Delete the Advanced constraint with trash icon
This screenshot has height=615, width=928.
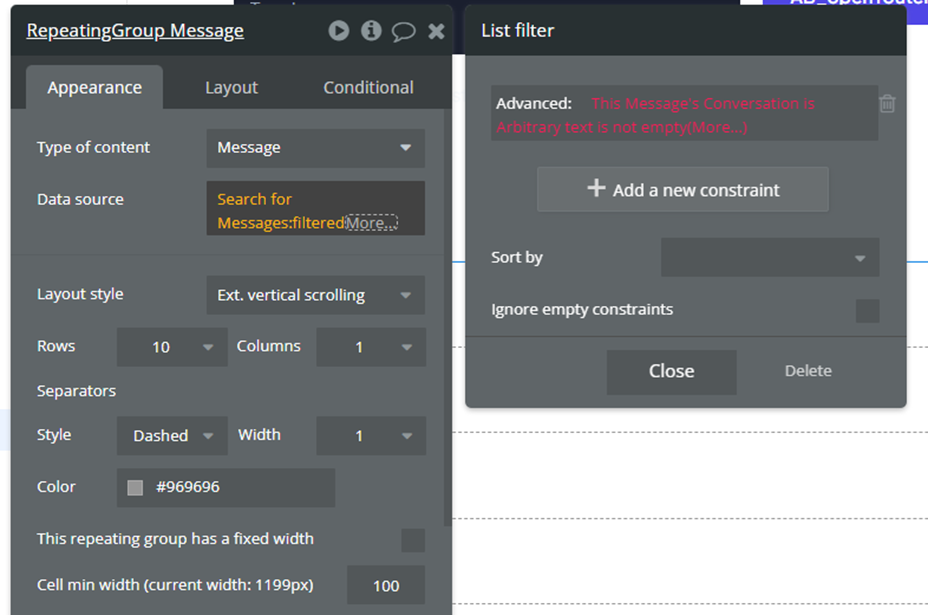coord(887,104)
